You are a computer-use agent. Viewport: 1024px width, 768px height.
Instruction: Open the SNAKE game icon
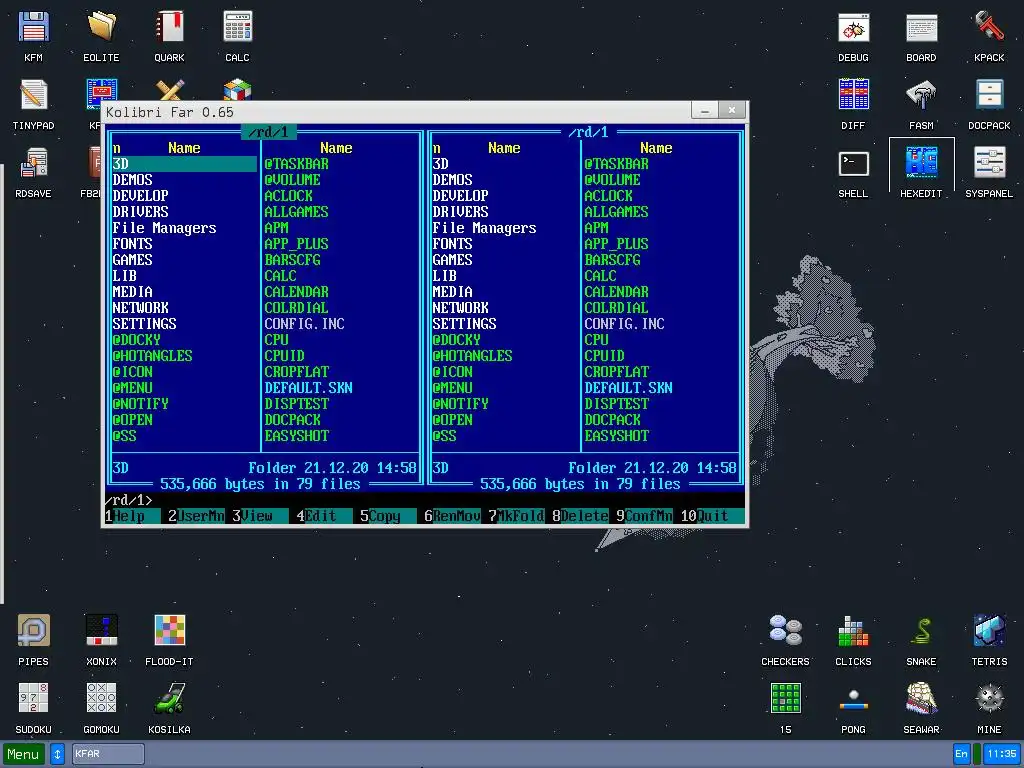click(x=921, y=640)
